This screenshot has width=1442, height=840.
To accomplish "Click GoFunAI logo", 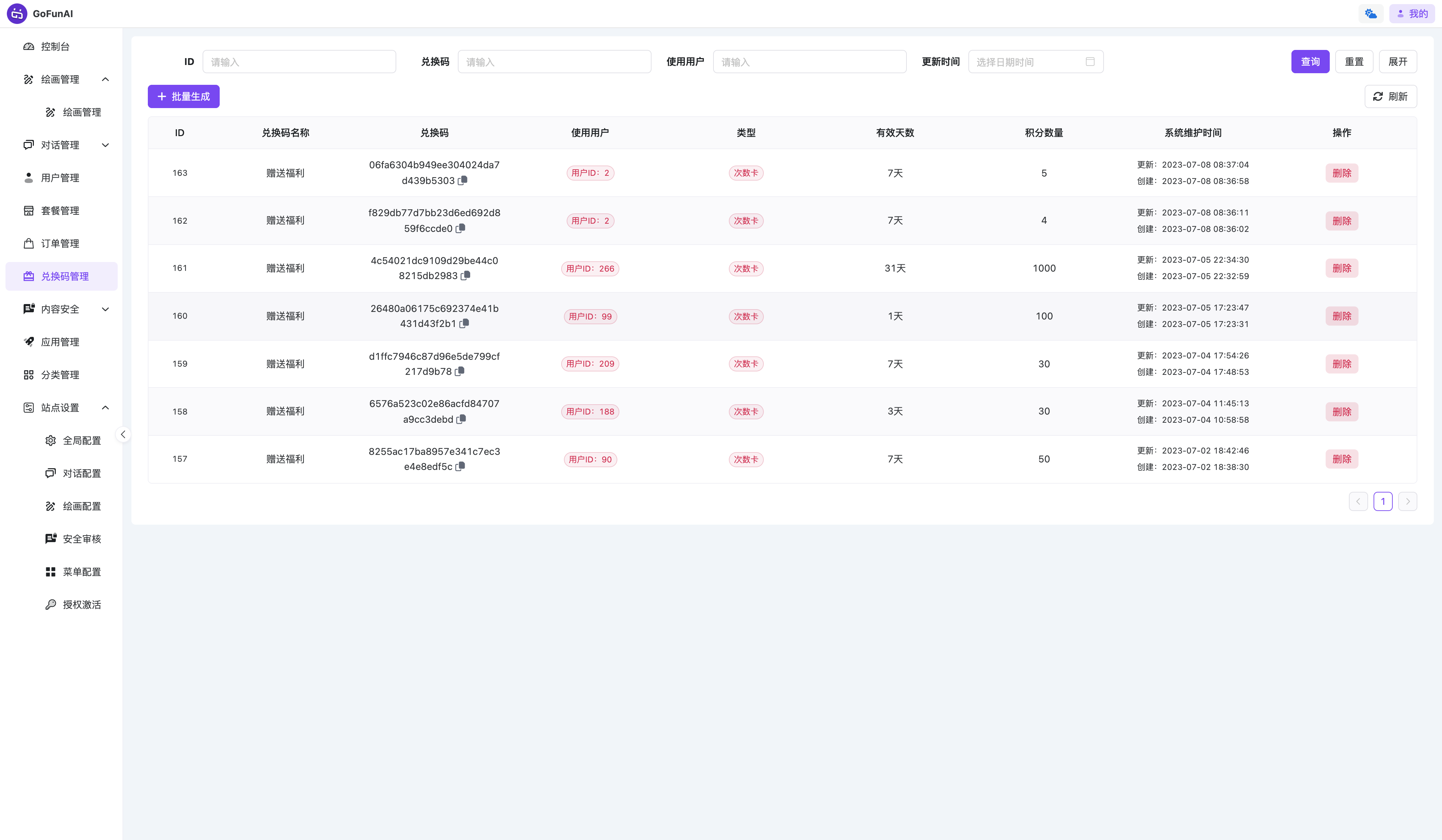I will point(17,14).
